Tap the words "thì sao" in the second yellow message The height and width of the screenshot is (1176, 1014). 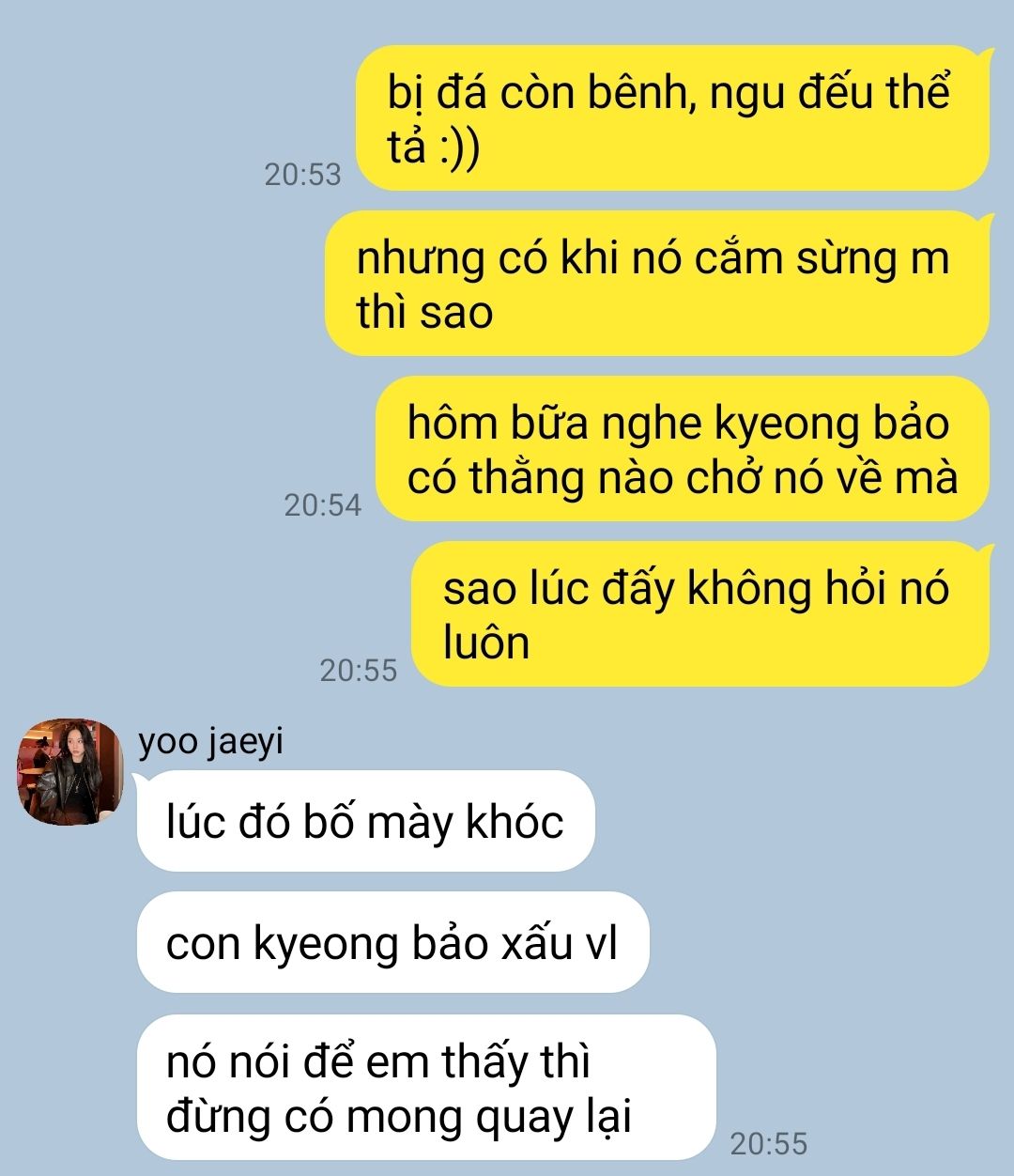click(424, 313)
